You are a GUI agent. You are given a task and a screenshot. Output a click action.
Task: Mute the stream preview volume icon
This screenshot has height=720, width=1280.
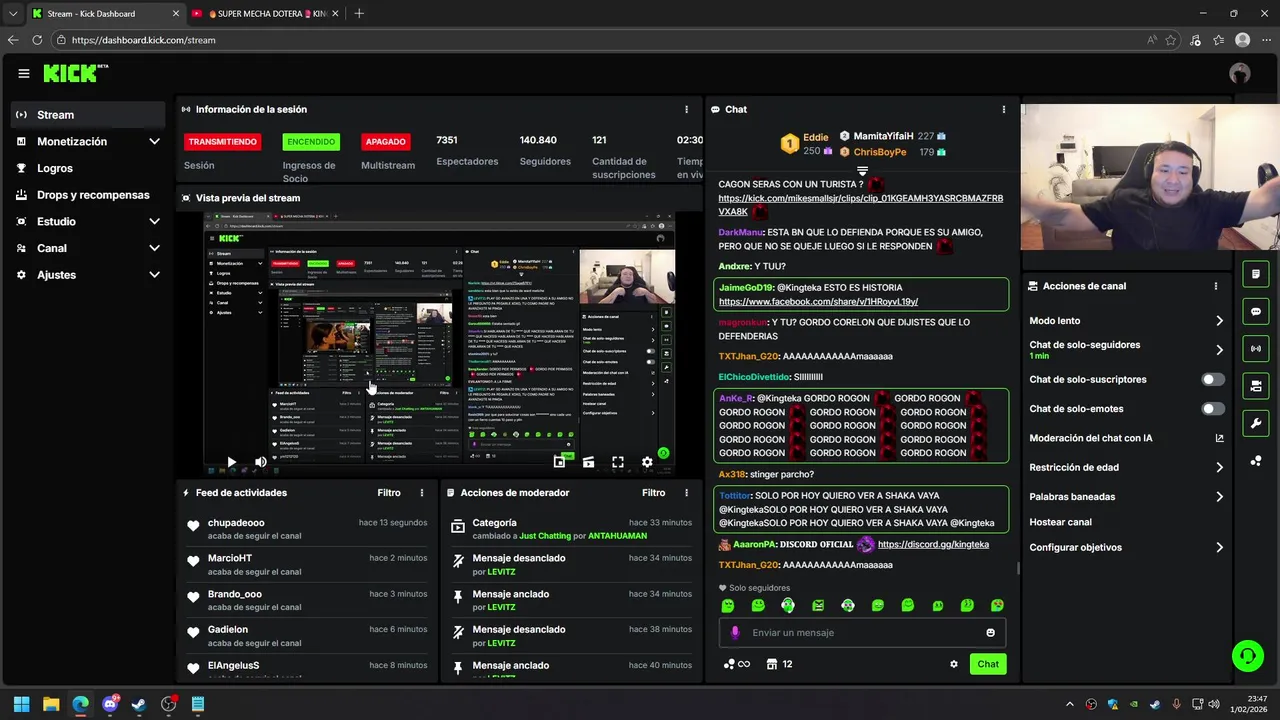260,462
